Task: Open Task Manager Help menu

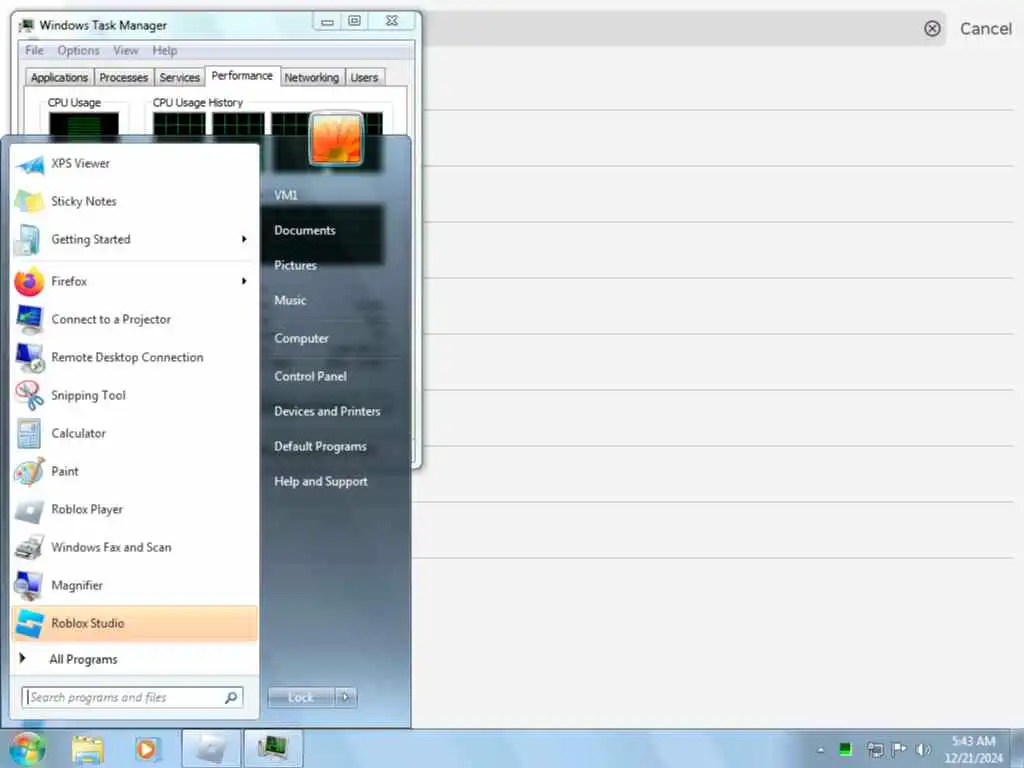Action: [165, 50]
